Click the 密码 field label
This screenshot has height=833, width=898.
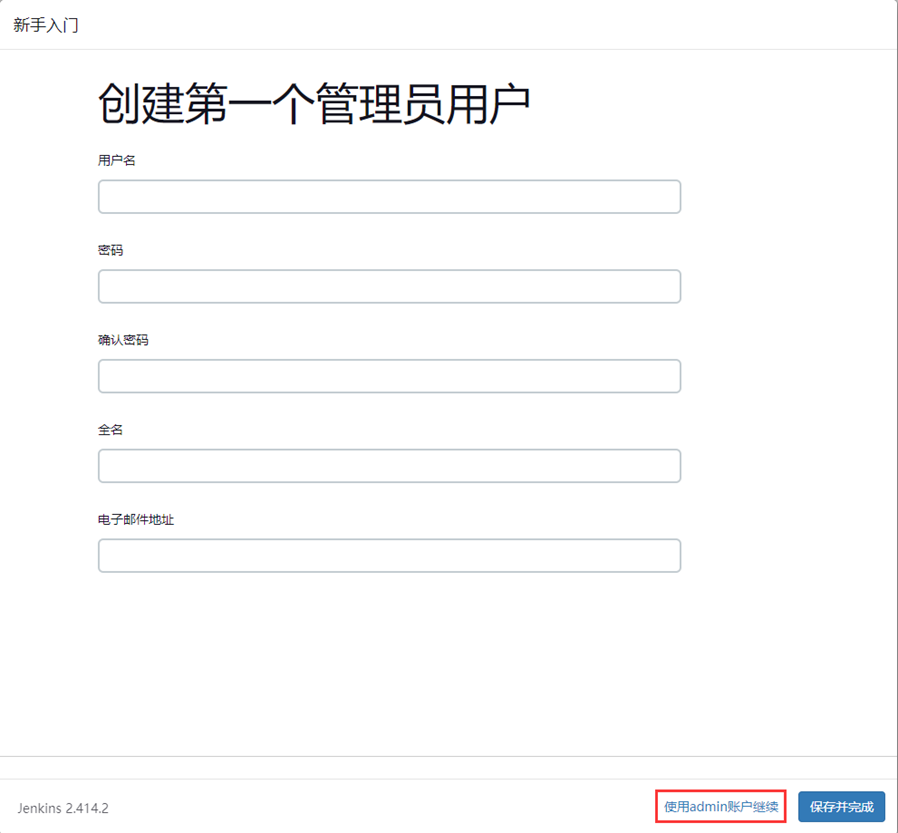tap(110, 250)
